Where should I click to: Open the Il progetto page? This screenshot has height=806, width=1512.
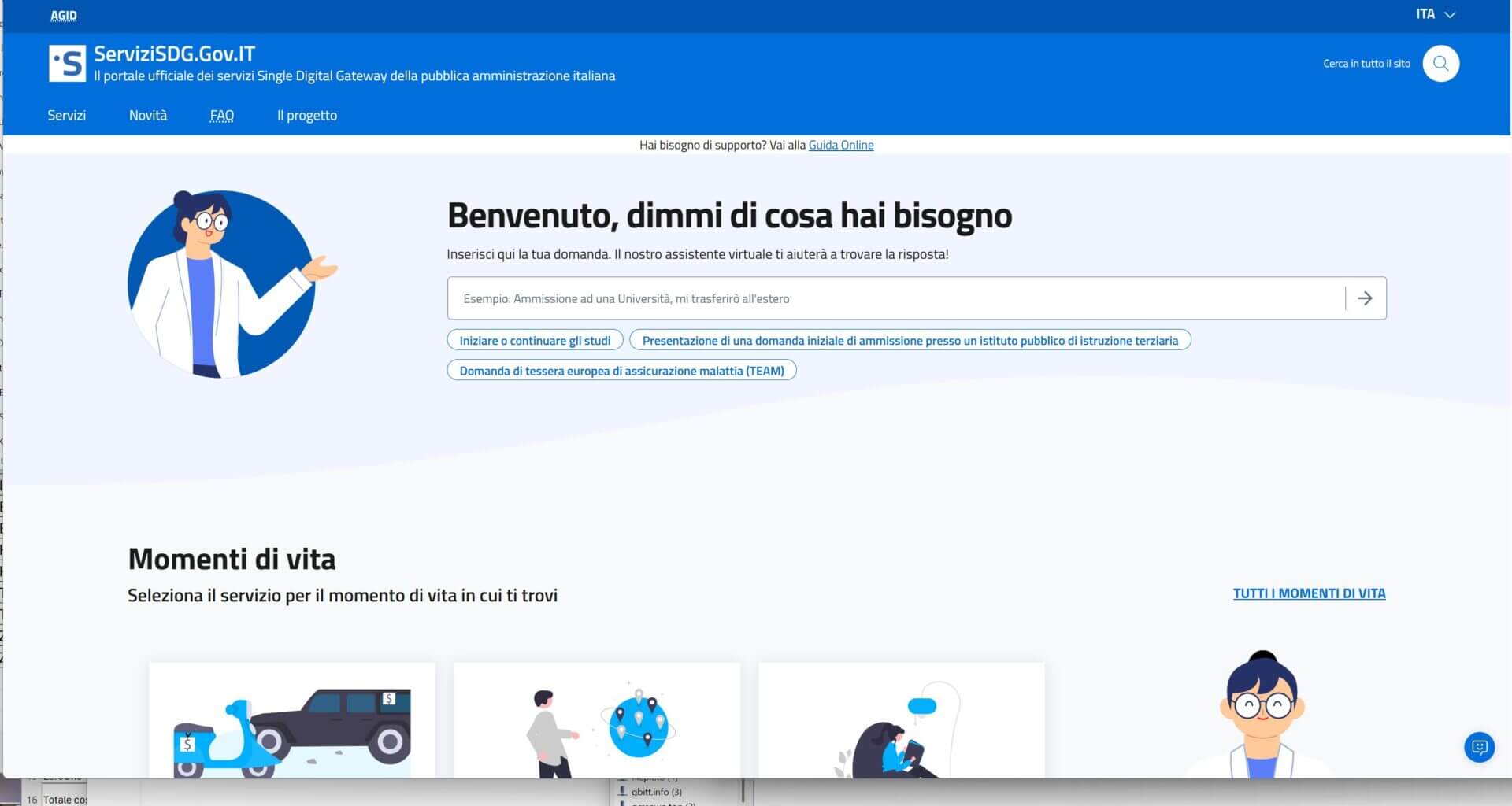(x=306, y=115)
